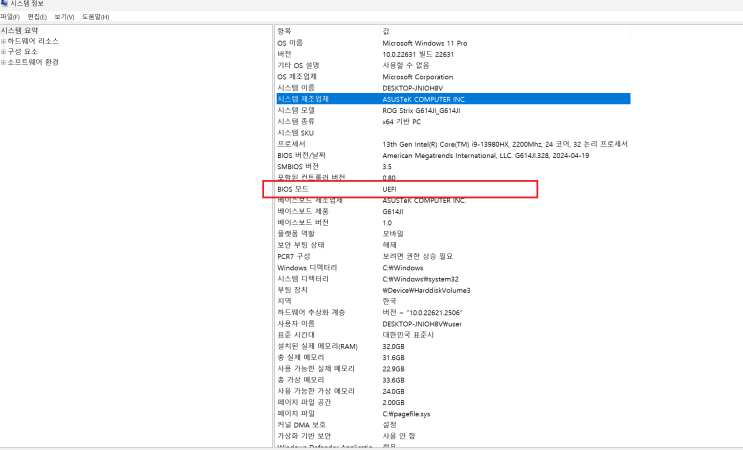Select the 시스템 디렉터리 row label
The image size is (743, 450).
(x=303, y=279)
